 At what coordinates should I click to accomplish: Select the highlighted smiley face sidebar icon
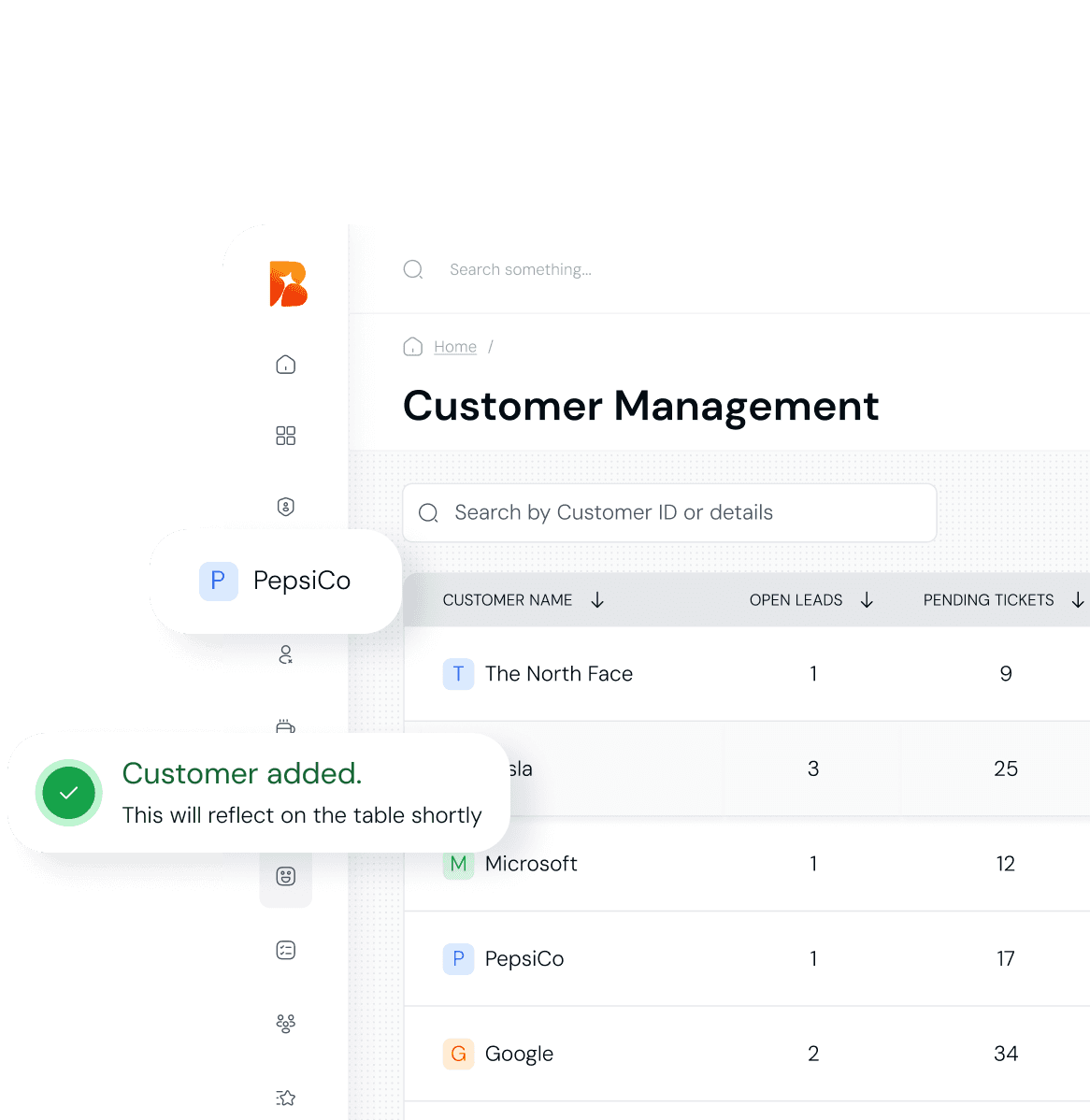[286, 876]
